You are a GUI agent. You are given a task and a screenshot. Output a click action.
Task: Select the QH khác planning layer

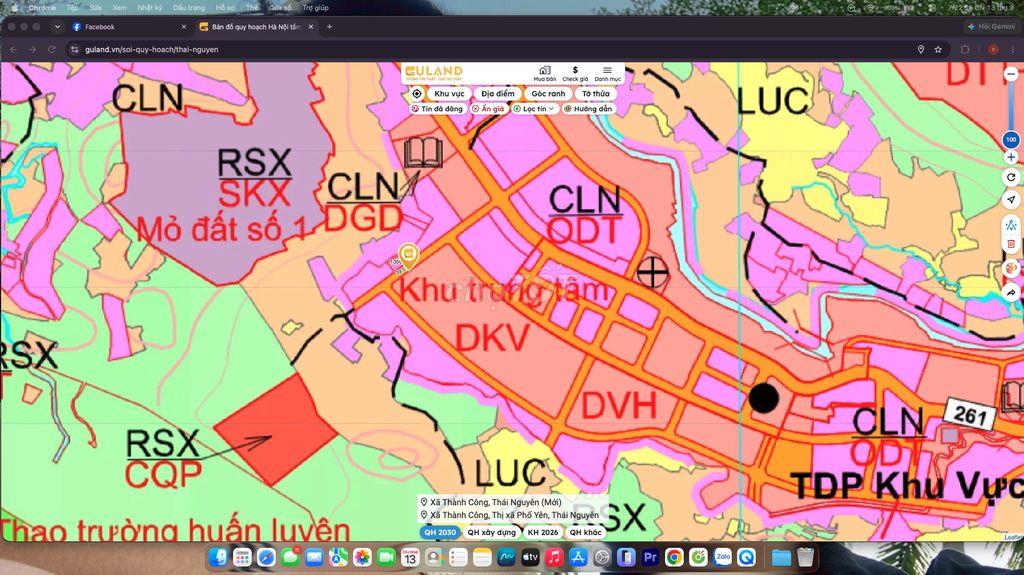(x=585, y=533)
